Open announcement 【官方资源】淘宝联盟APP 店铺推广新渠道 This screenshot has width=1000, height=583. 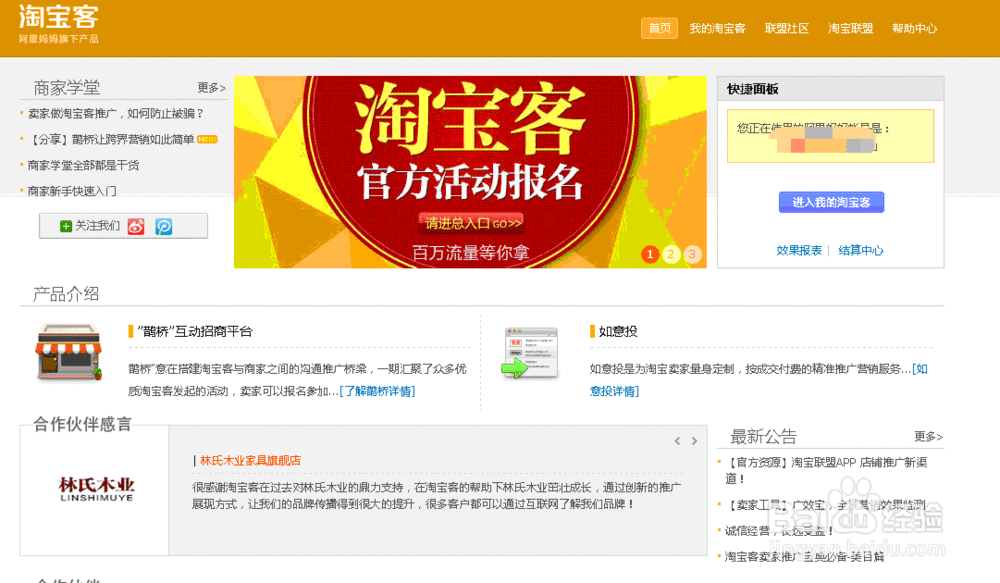(826, 470)
